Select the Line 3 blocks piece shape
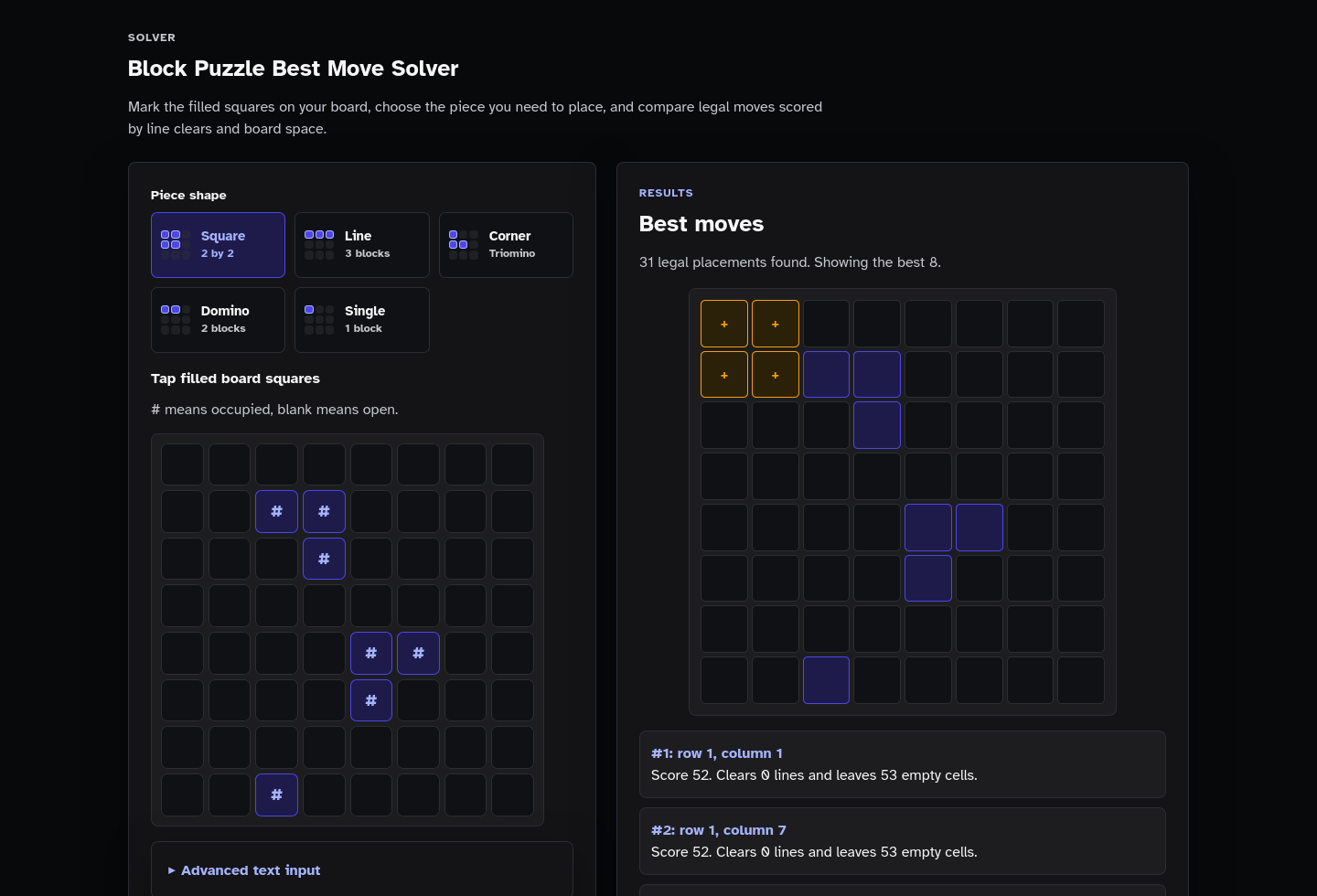Viewport: 1317px width, 896px height. pos(362,245)
